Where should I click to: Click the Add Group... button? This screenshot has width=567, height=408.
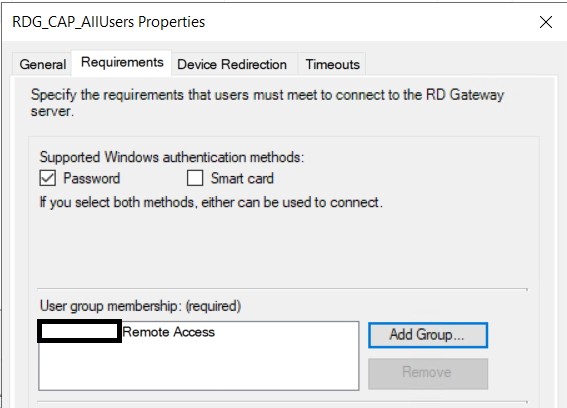click(x=428, y=335)
